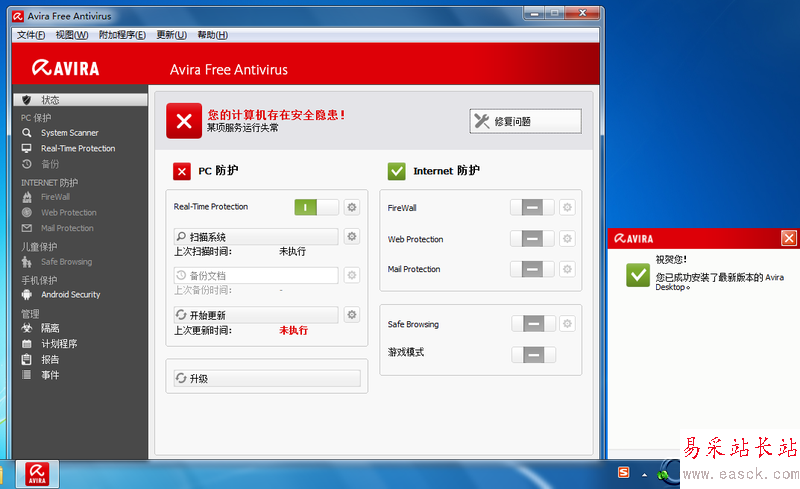Click the green check icon in Avira notification
800x489 pixels.
[638, 275]
